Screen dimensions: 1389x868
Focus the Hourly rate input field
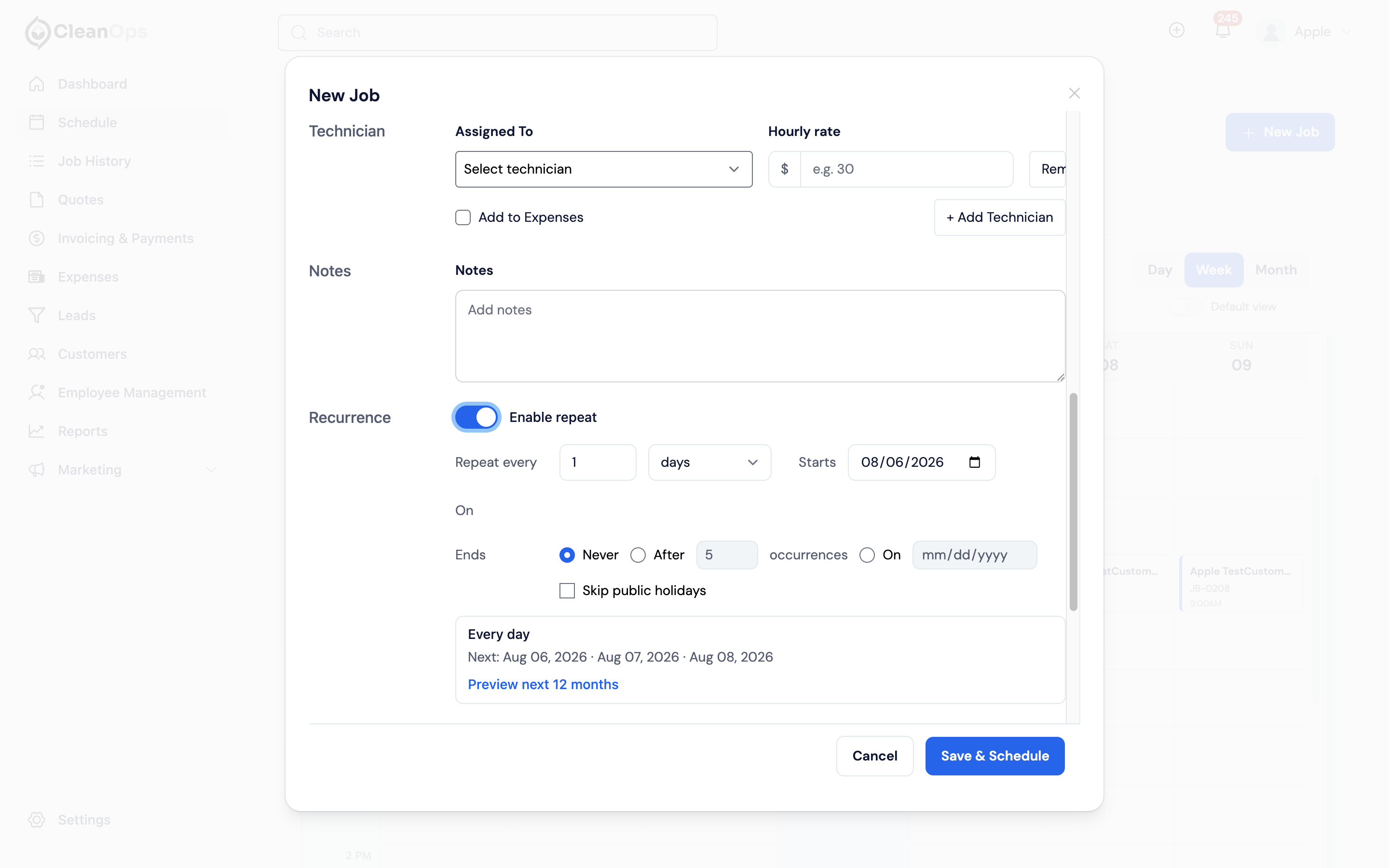(x=906, y=169)
